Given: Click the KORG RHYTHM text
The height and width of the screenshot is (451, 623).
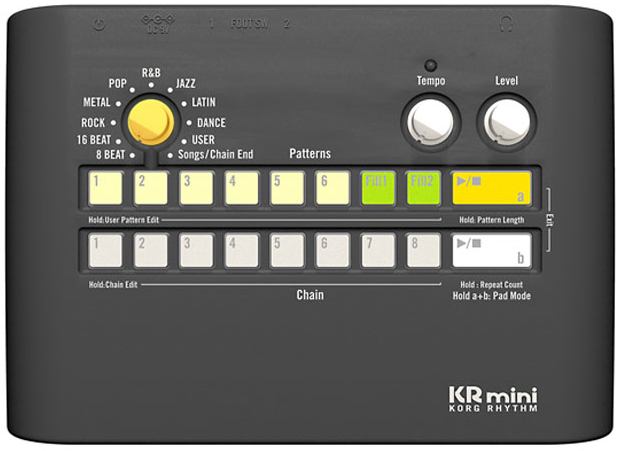Looking at the screenshot, I should (493, 408).
